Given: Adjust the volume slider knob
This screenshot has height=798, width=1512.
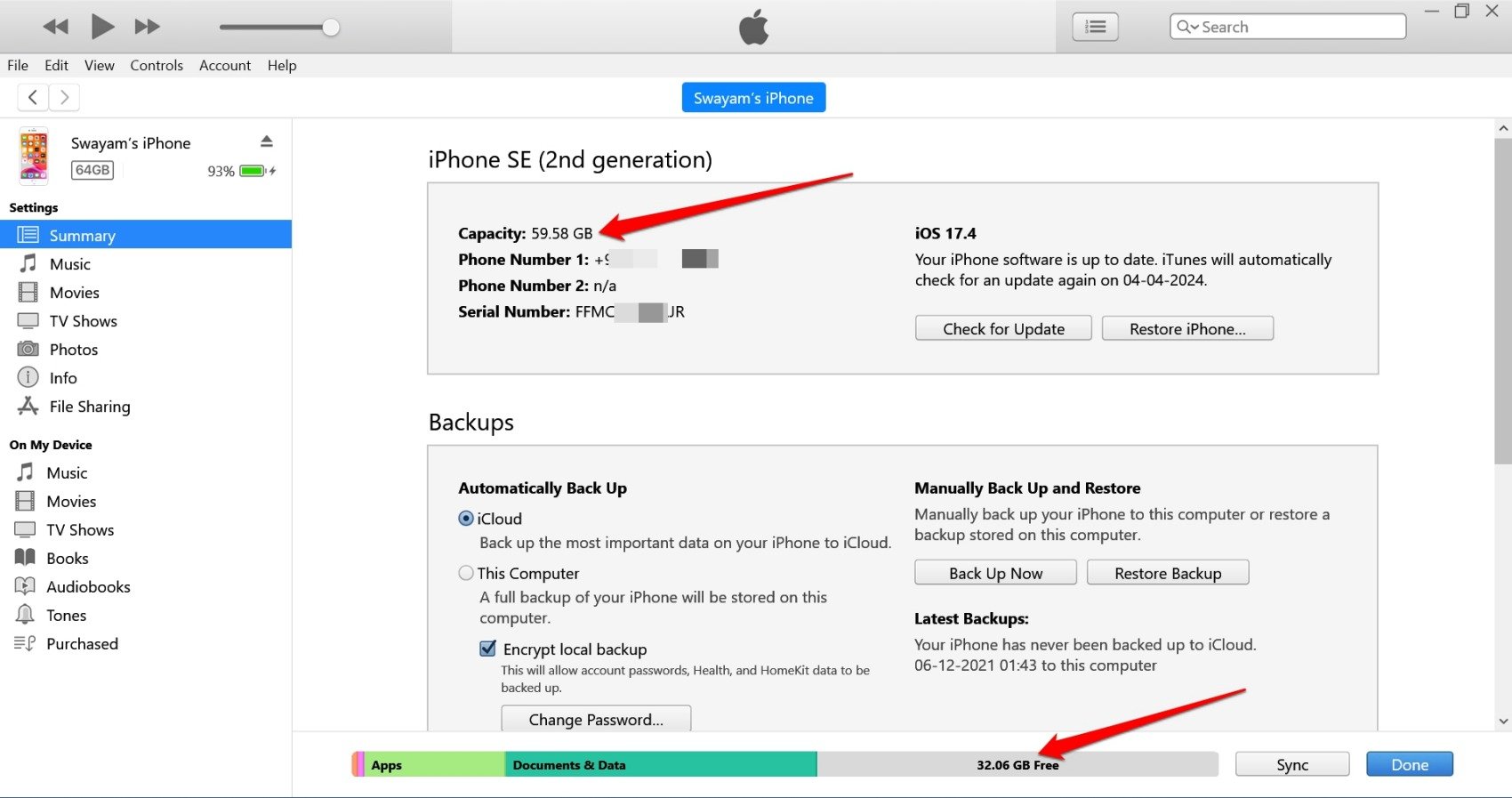Looking at the screenshot, I should (331, 28).
